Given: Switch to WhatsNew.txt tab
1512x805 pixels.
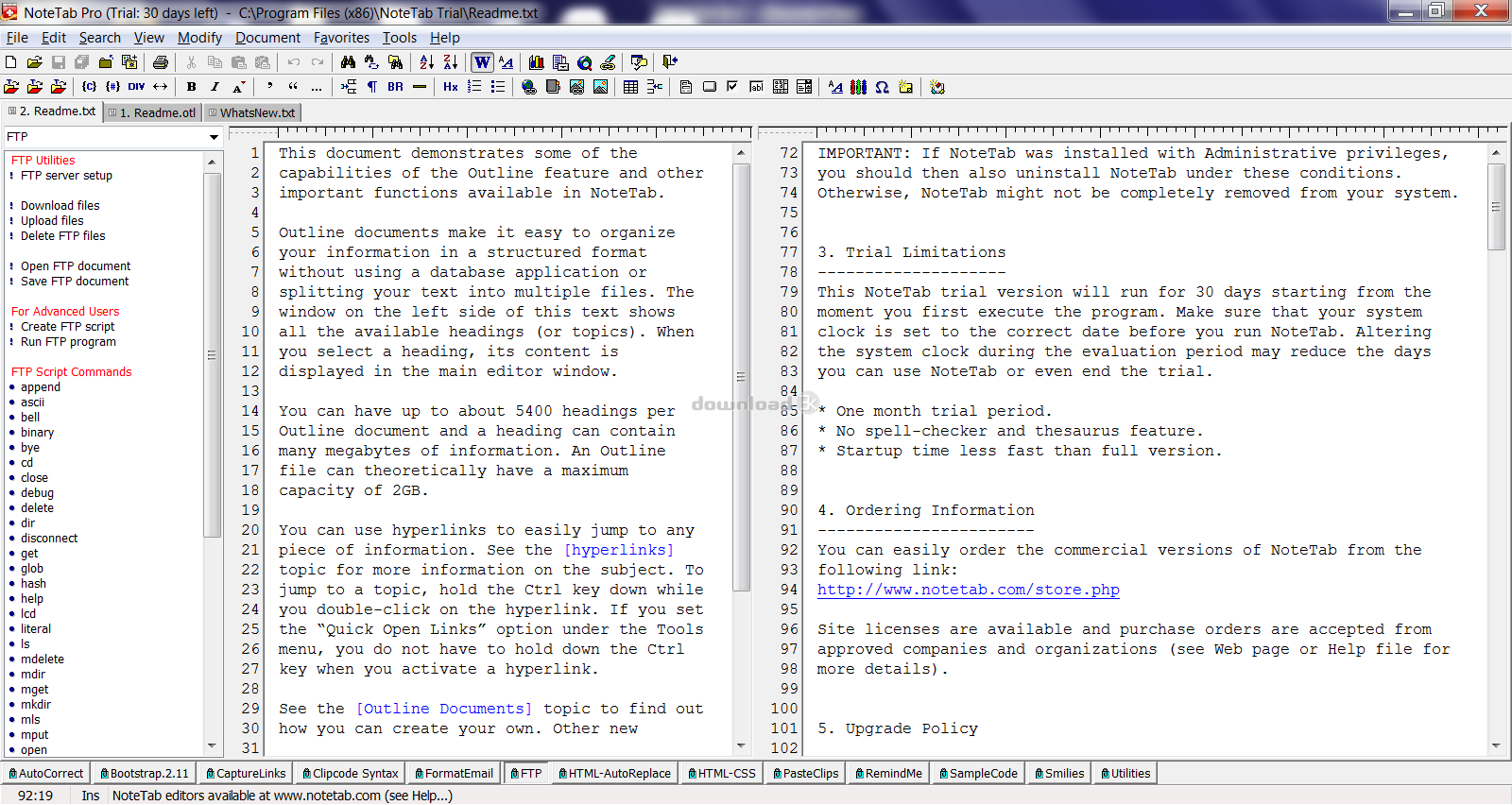Looking at the screenshot, I should pyautogui.click(x=253, y=112).
